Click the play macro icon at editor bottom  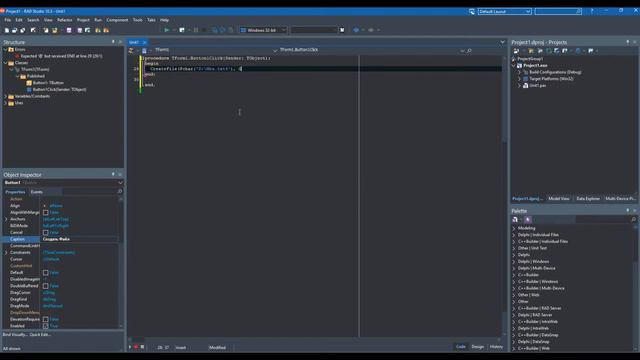pyautogui.click(x=130, y=347)
